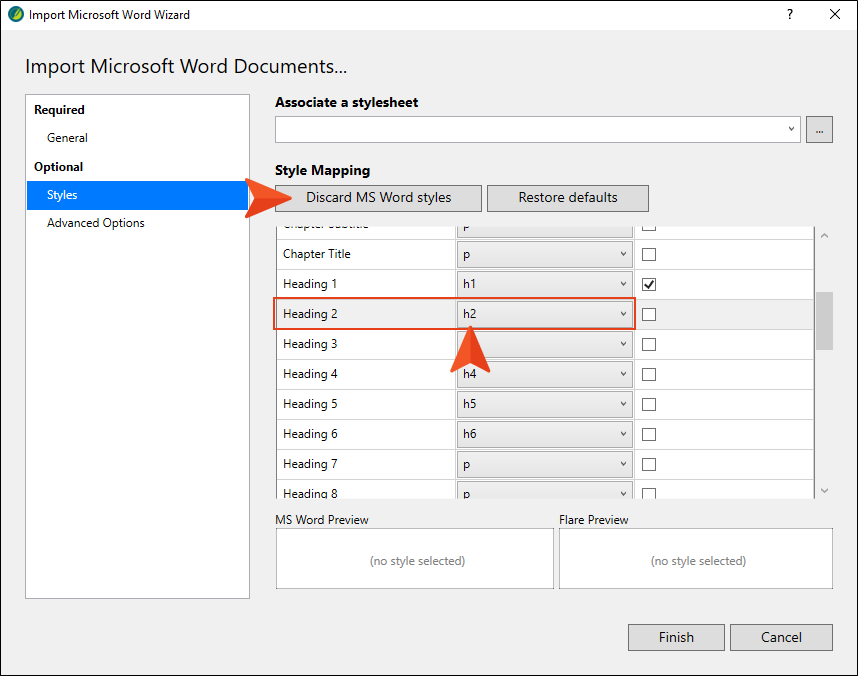Click Discard MS Word styles button

(x=379, y=198)
